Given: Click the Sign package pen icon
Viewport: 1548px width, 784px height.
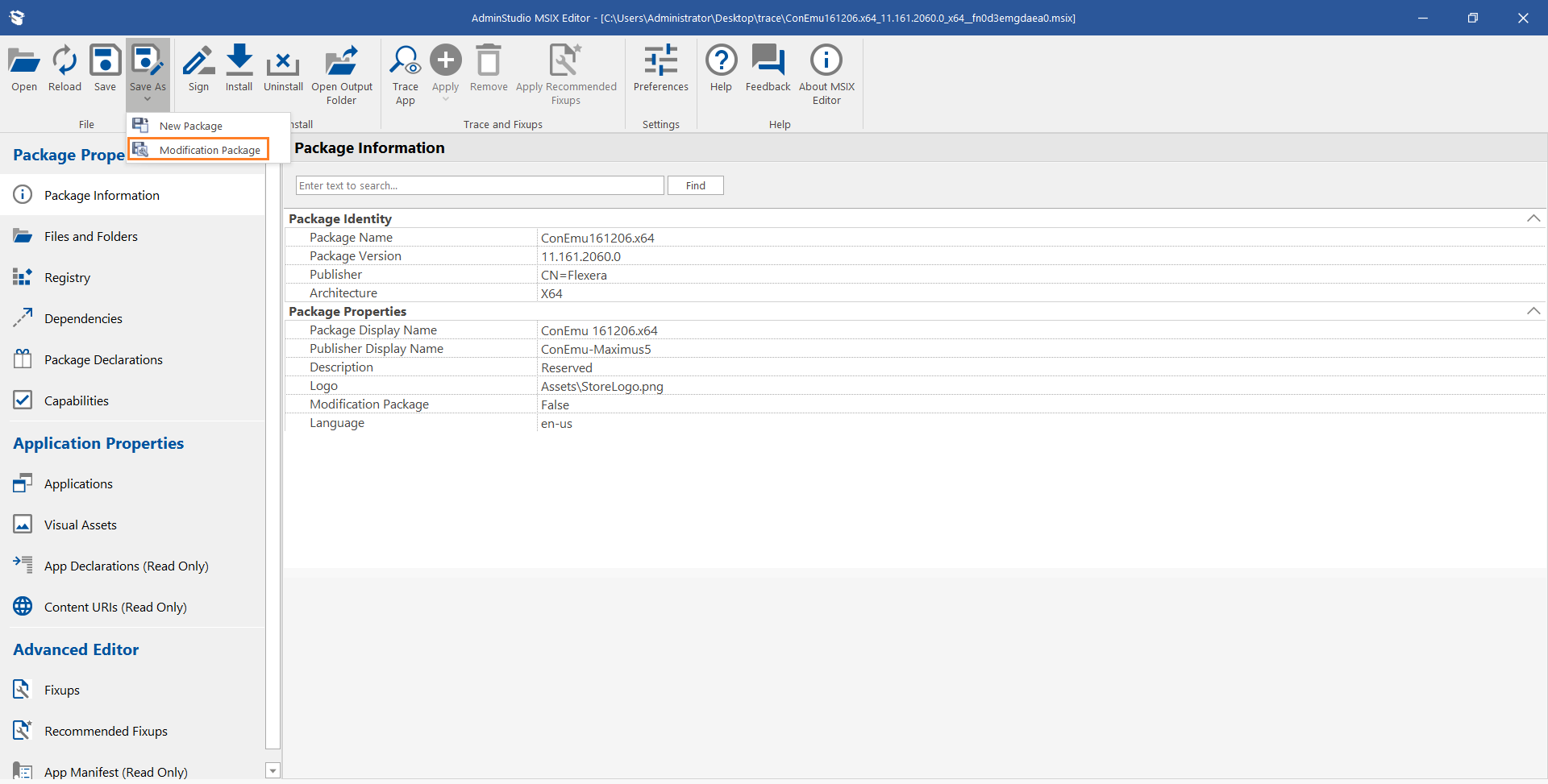Looking at the screenshot, I should click(x=198, y=61).
